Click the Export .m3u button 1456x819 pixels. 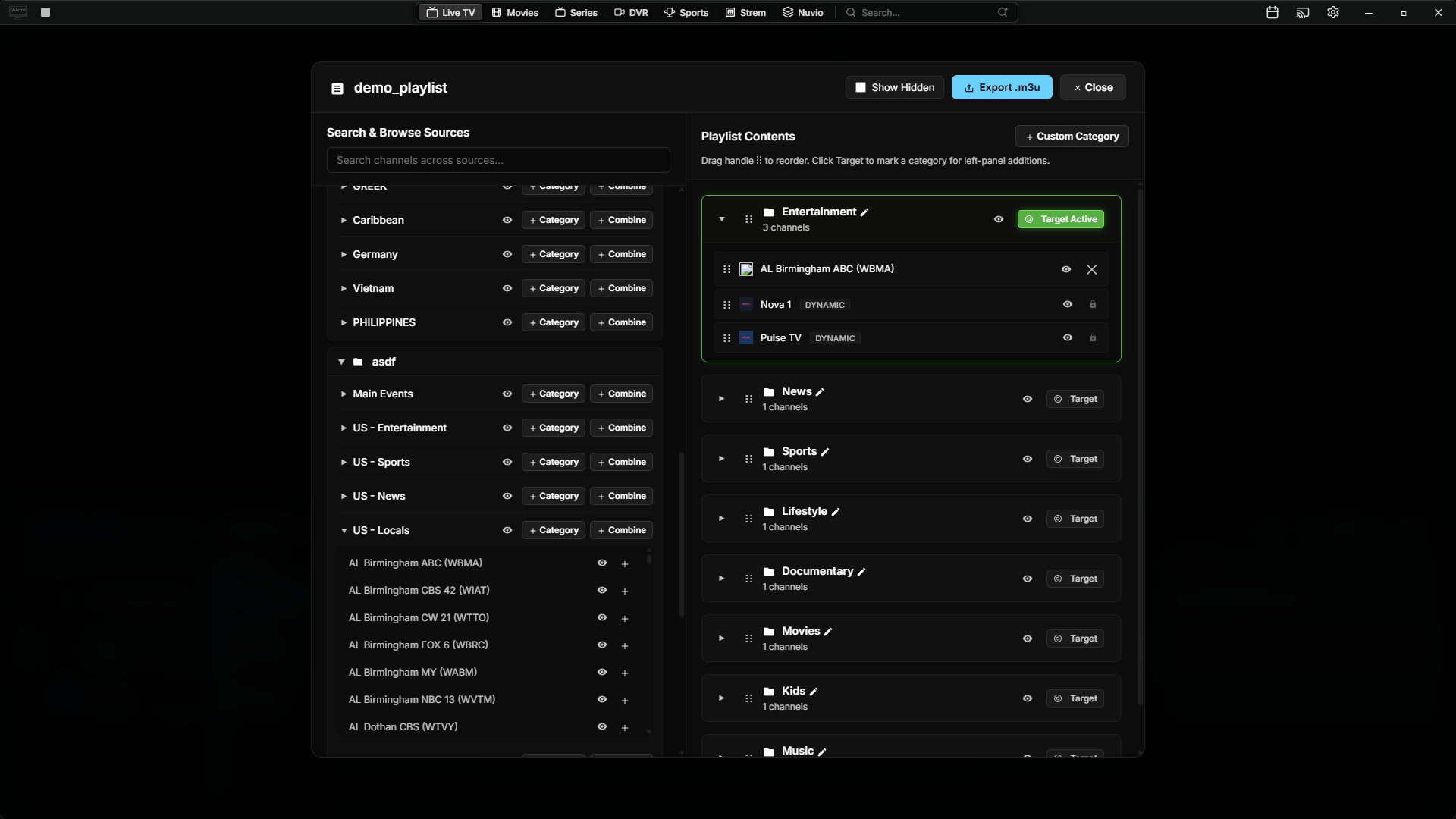[x=1002, y=87]
